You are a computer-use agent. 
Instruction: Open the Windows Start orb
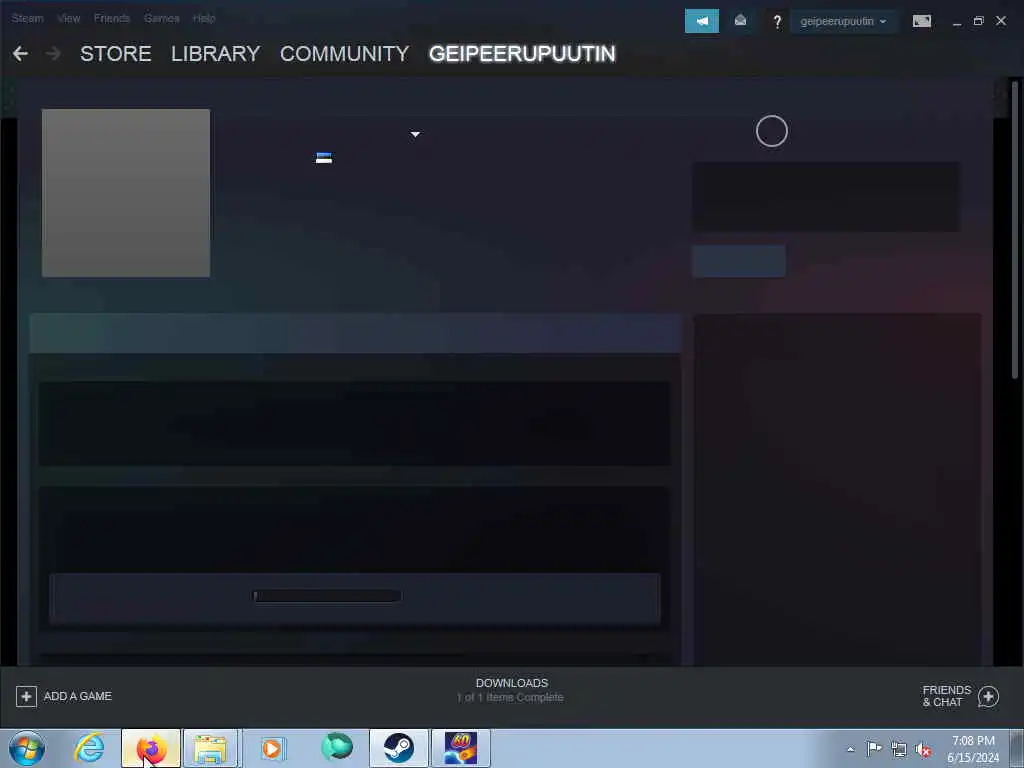pos(27,748)
